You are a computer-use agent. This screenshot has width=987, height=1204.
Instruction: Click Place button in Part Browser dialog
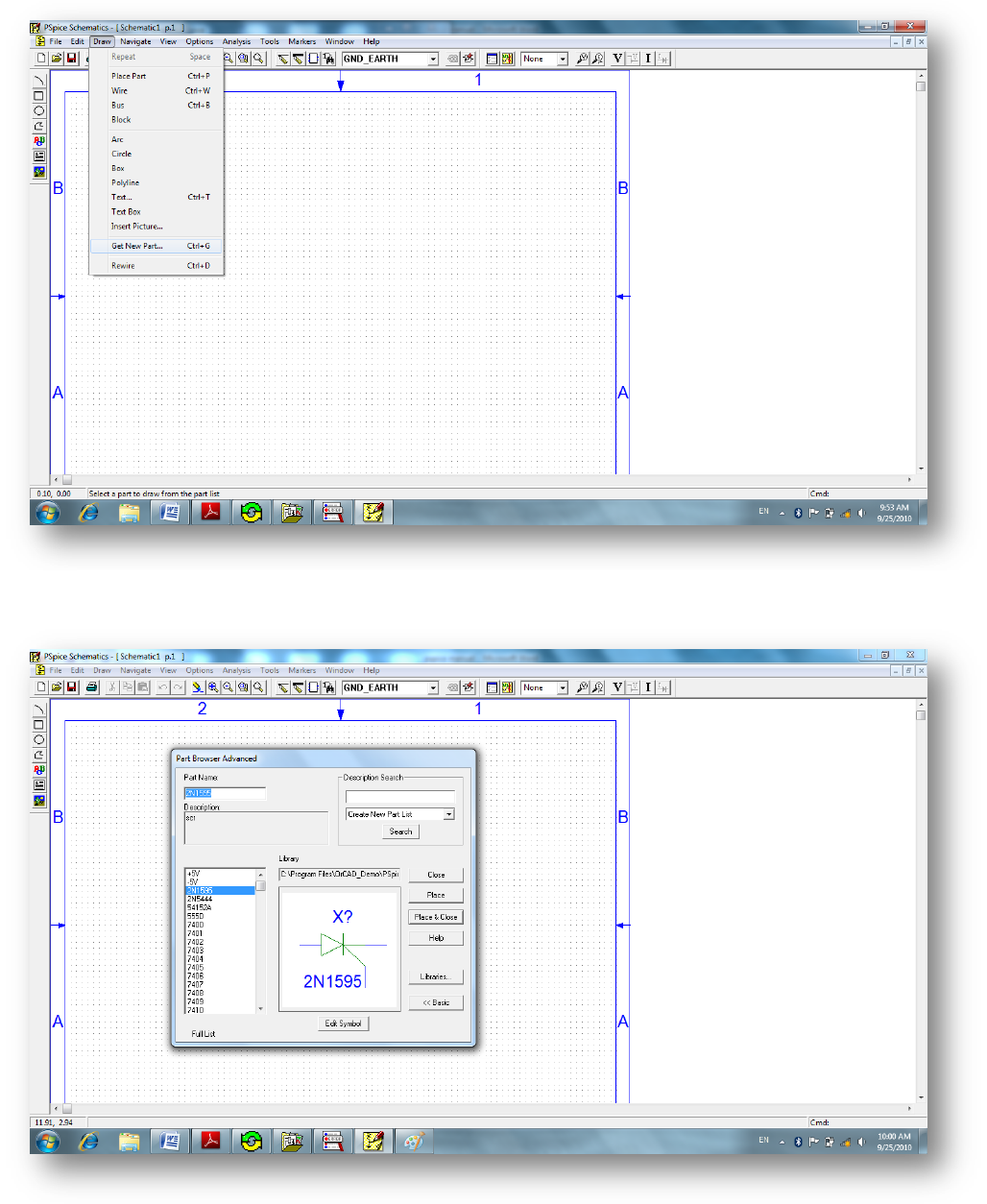tap(436, 895)
